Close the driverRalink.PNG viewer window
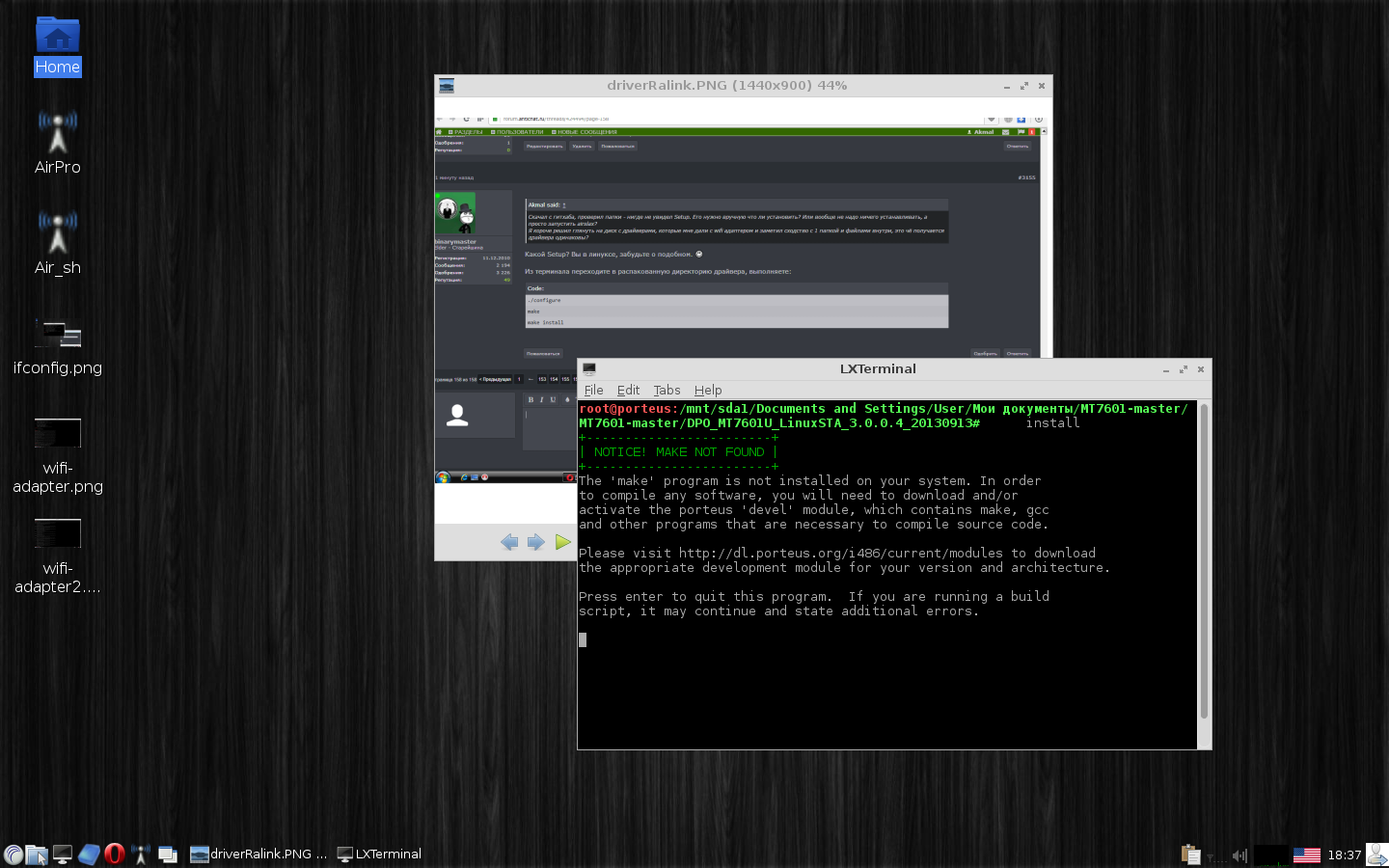 point(1042,86)
